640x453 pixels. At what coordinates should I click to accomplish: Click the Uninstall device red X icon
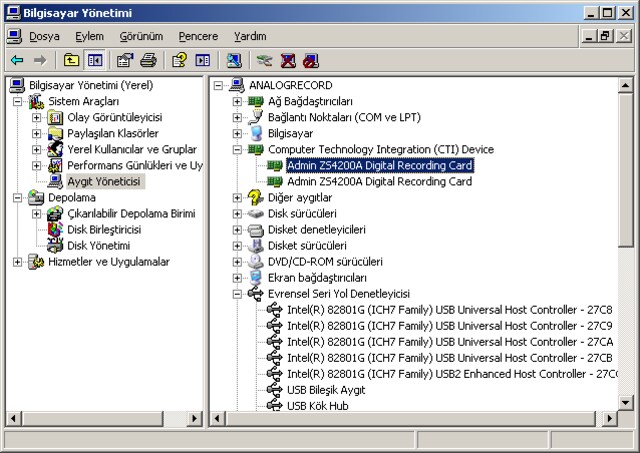point(288,61)
